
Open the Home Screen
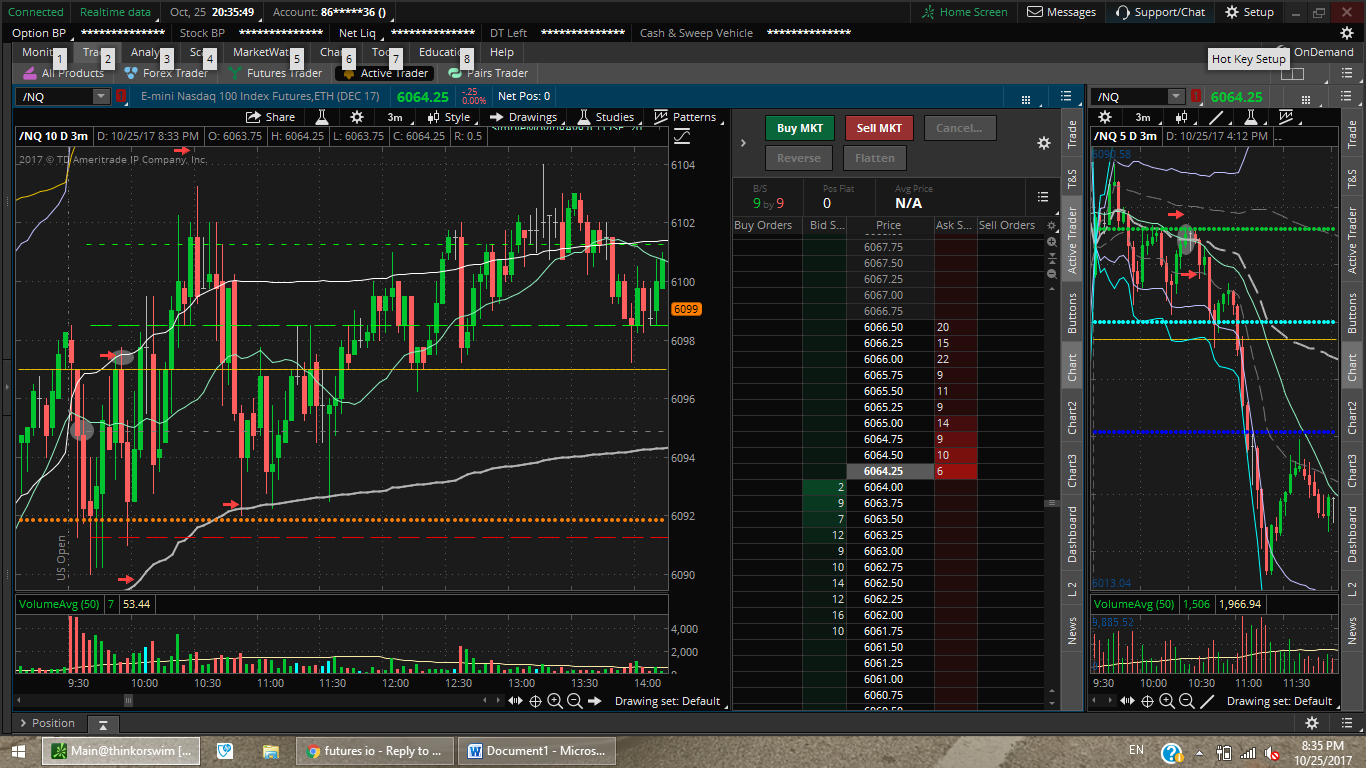pyautogui.click(x=965, y=12)
